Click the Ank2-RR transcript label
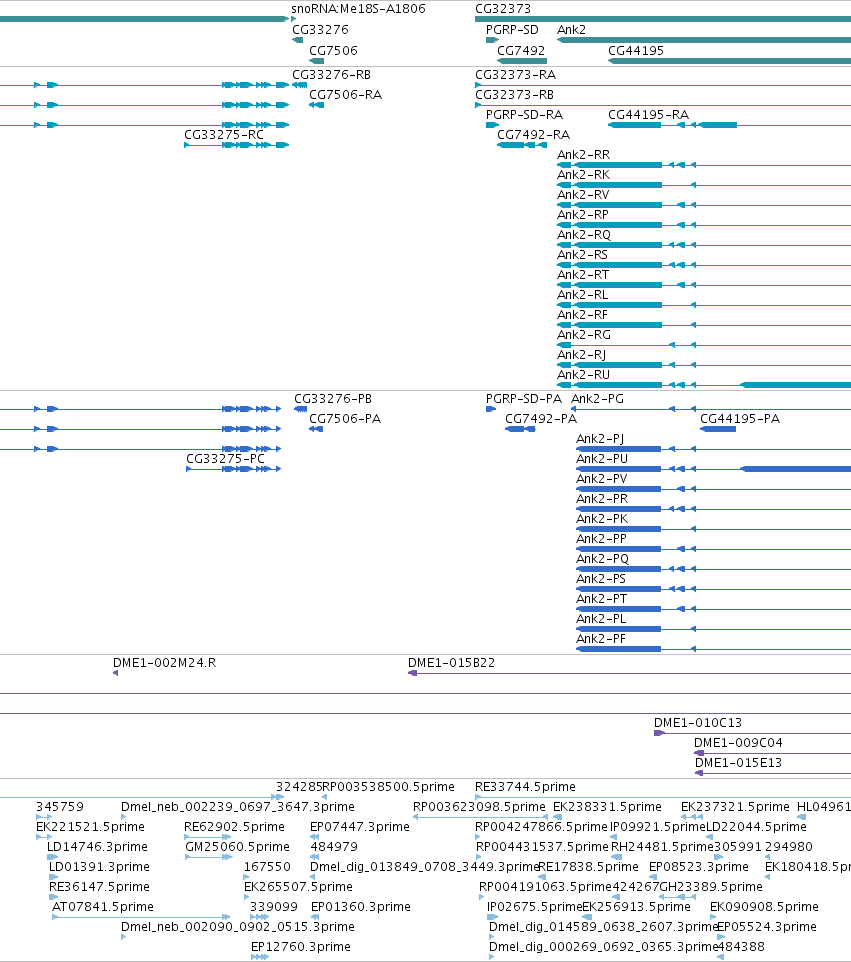The image size is (851, 962). coord(583,155)
